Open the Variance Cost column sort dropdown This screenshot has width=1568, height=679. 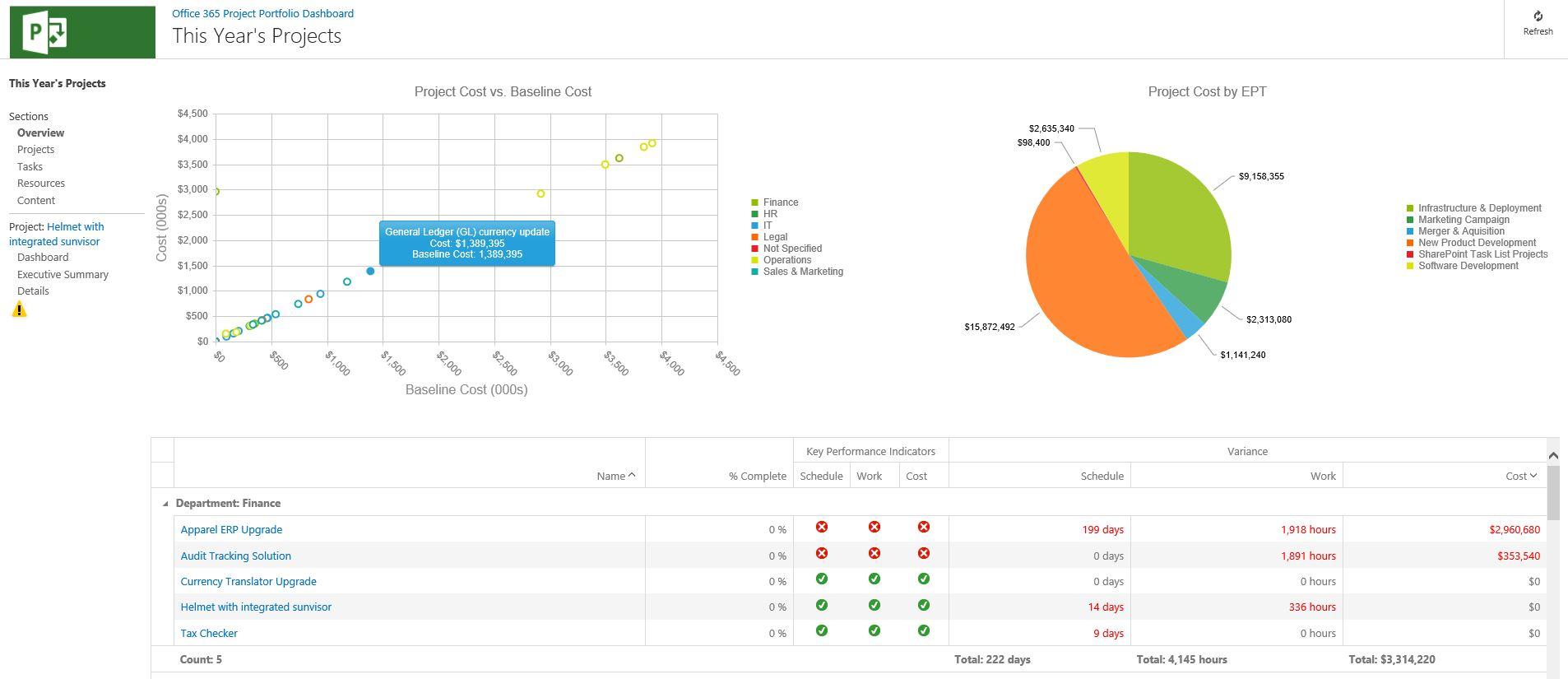click(x=1533, y=476)
